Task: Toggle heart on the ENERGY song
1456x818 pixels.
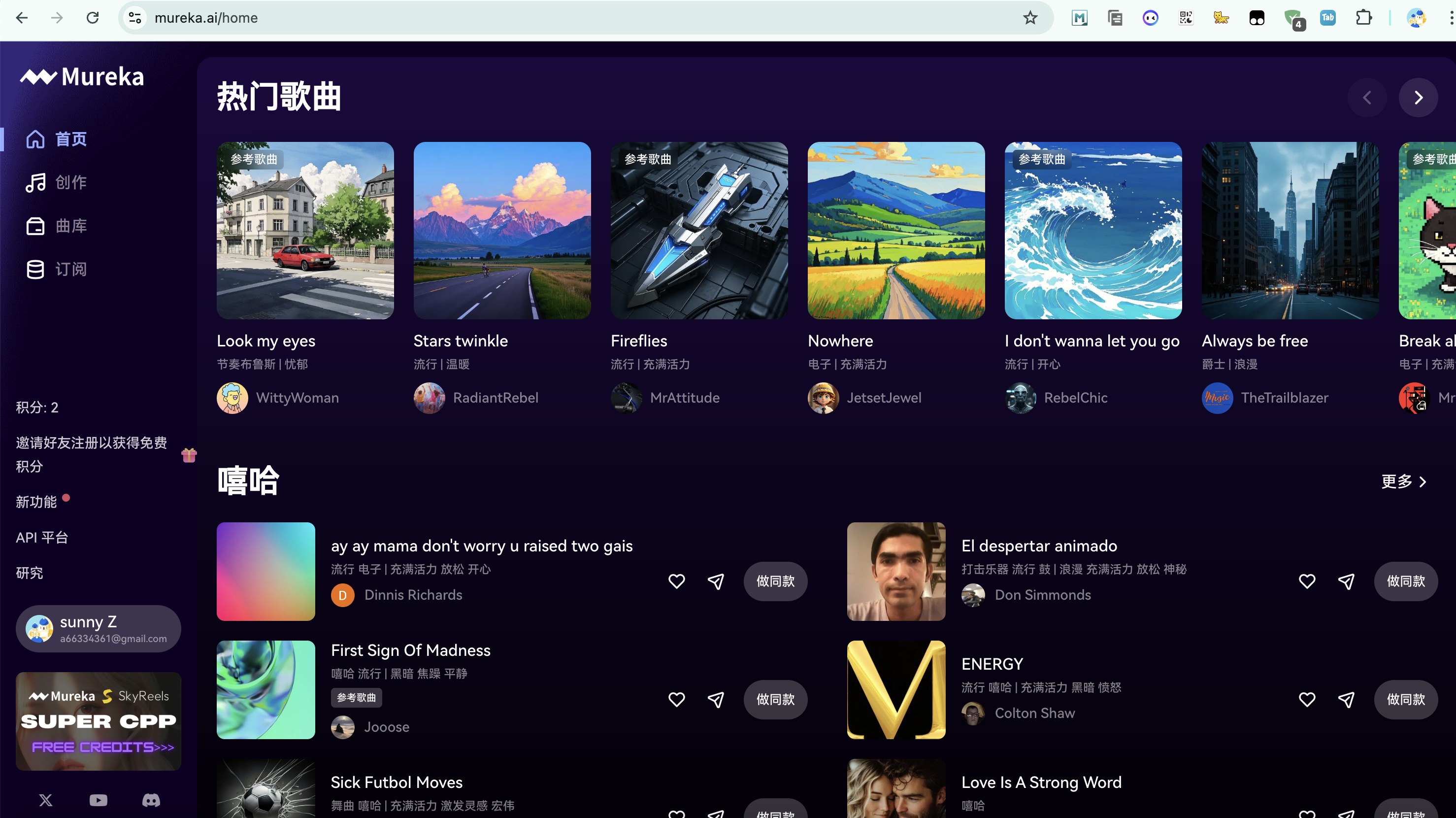Action: pyautogui.click(x=1307, y=699)
